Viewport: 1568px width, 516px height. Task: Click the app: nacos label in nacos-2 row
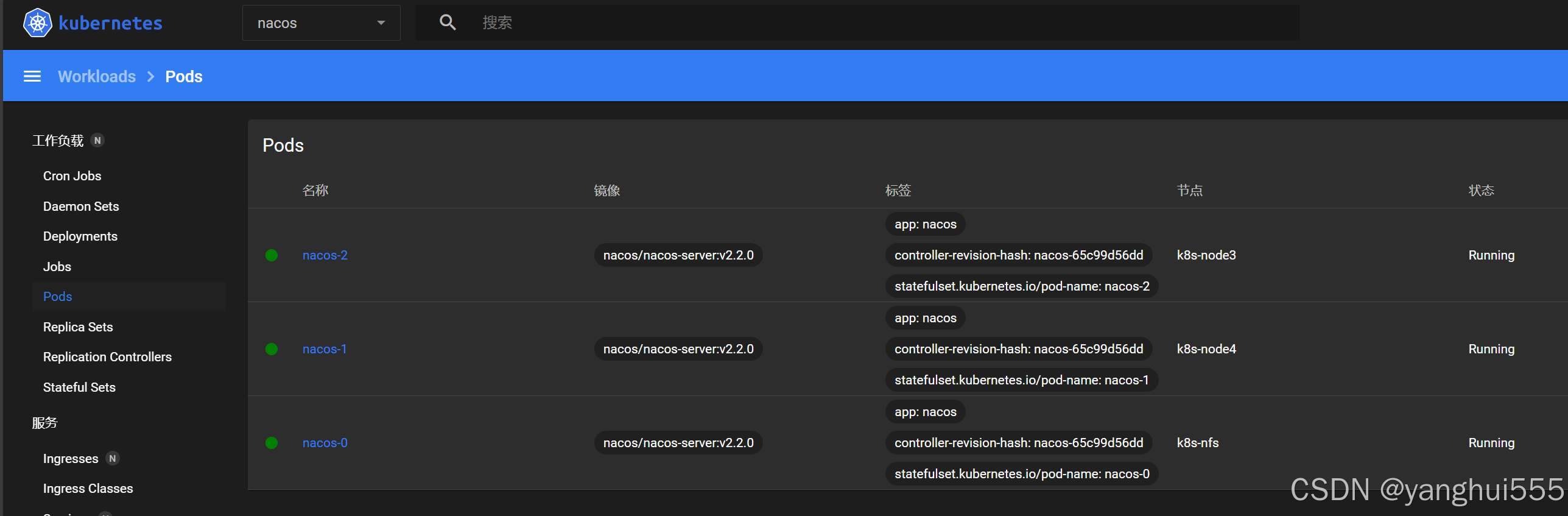click(926, 224)
